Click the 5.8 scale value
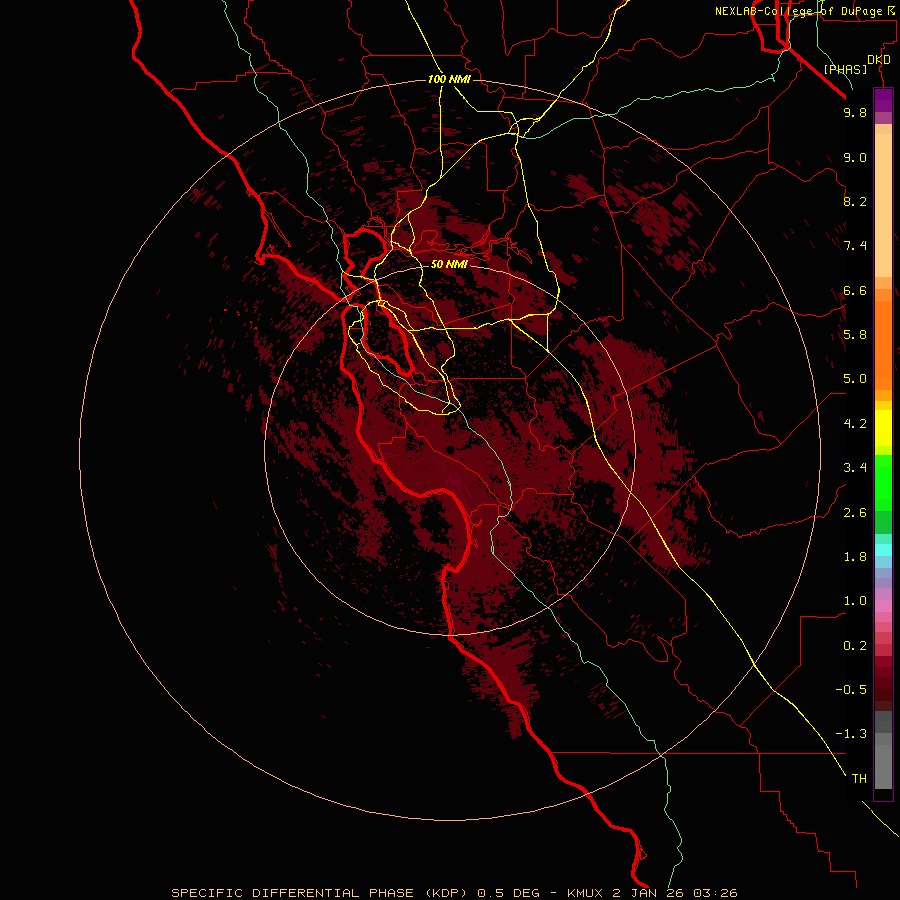 coord(855,335)
